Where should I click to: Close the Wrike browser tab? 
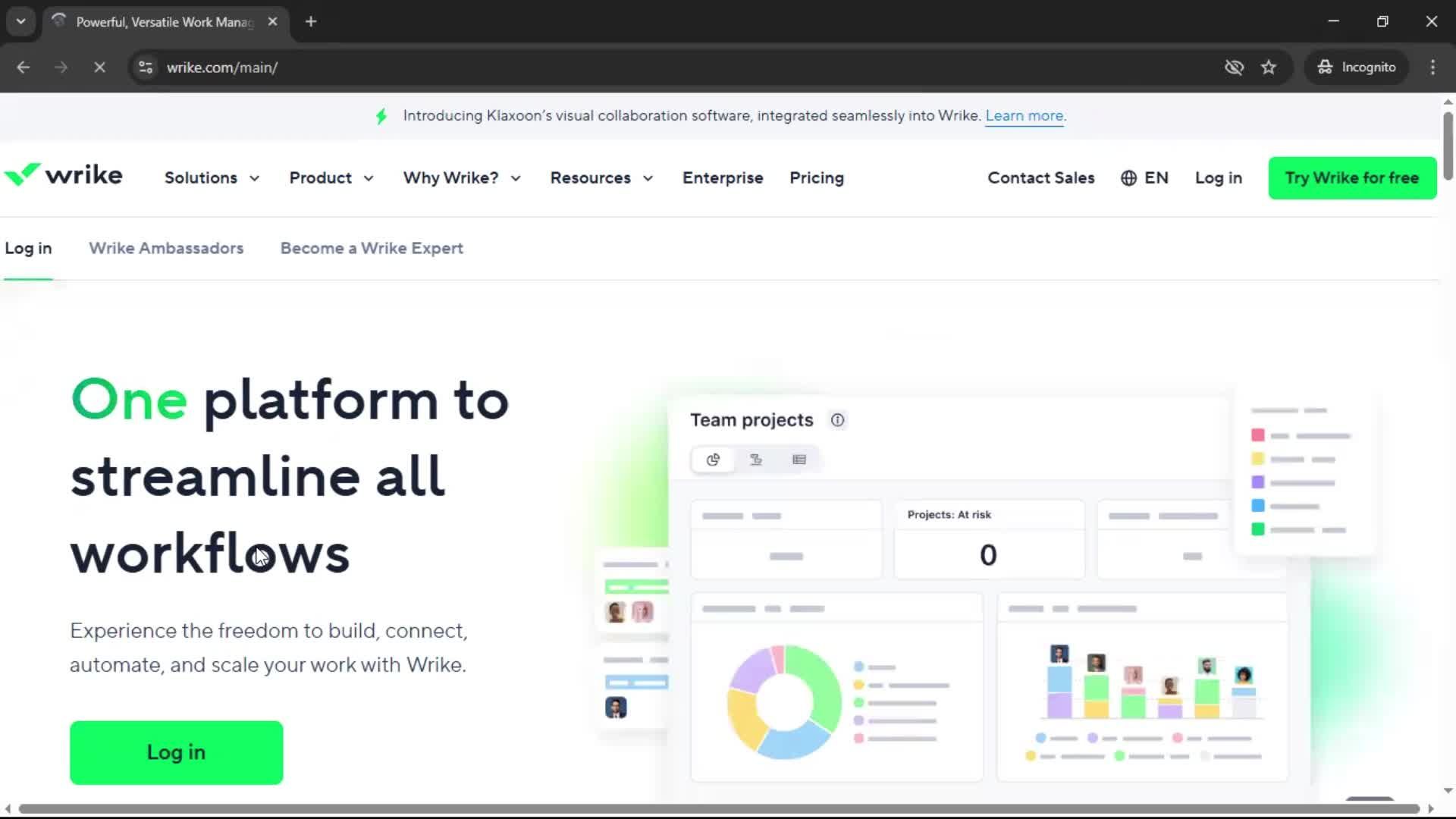tap(273, 21)
